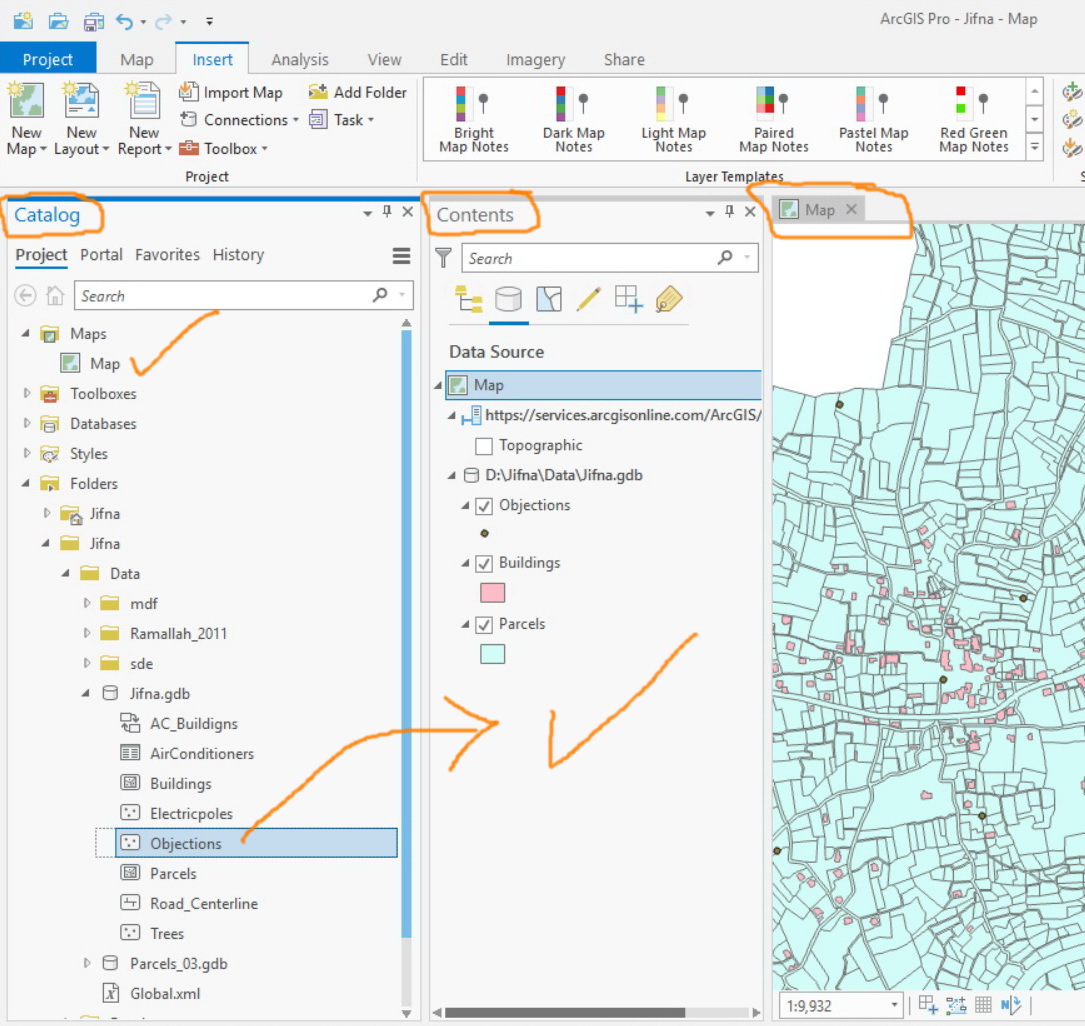Screen dimensions: 1085x1026
Task: Click the Undo icon in title bar
Action: coord(124,21)
